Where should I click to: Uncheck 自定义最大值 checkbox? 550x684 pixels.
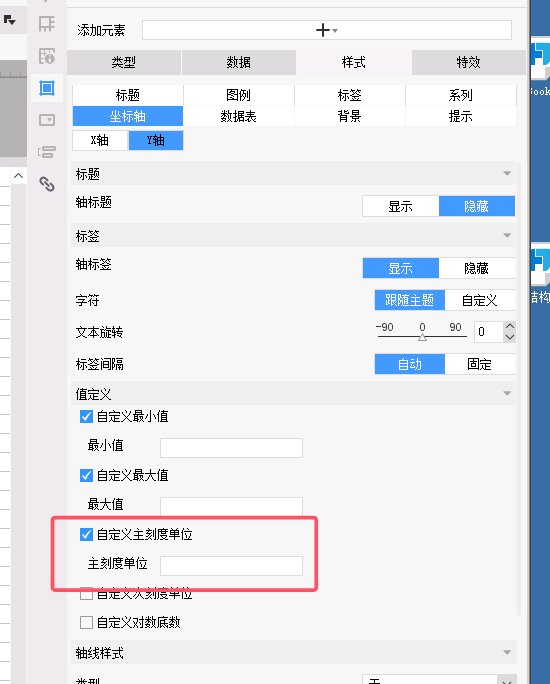click(86, 475)
